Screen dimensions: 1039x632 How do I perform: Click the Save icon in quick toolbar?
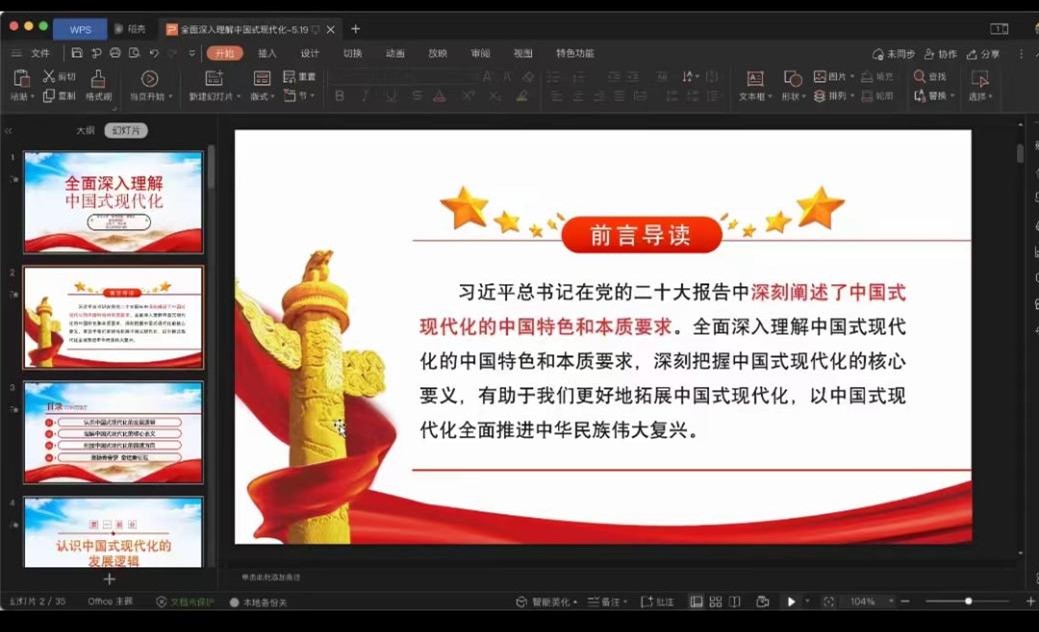pyautogui.click(x=76, y=53)
